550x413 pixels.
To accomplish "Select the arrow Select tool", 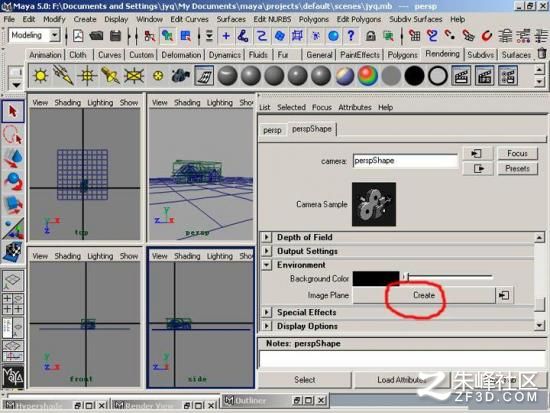I will [x=13, y=111].
